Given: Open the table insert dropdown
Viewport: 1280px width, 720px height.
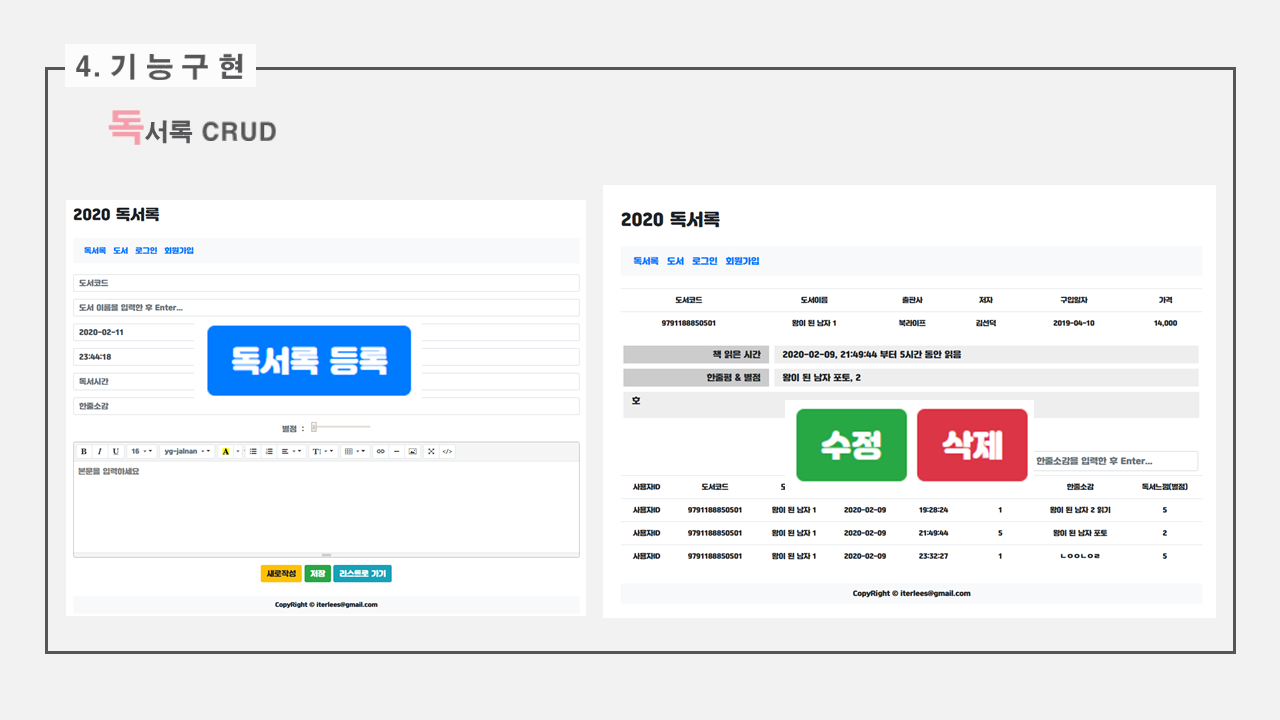Looking at the screenshot, I should click(355, 452).
